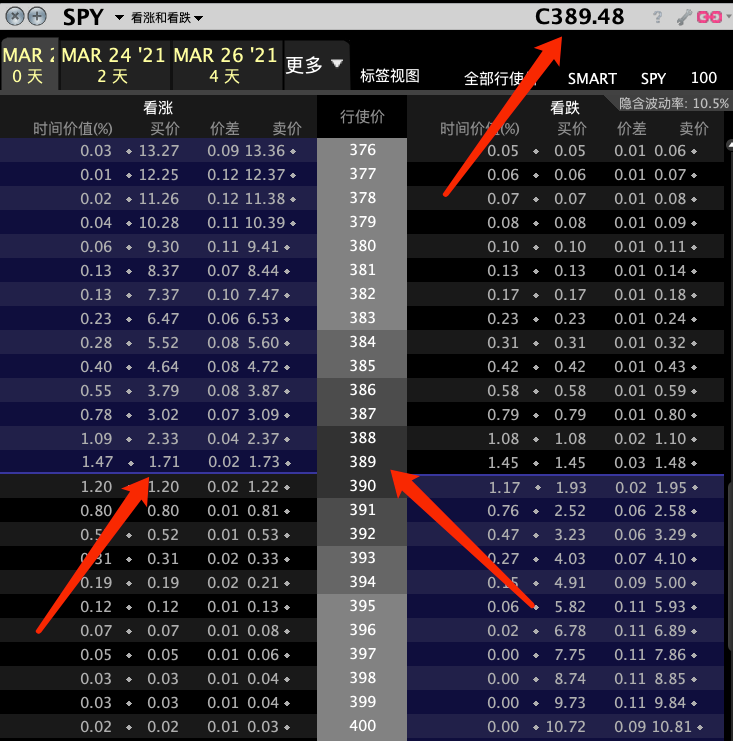Click put bid 1.45 at strike 389
The height and width of the screenshot is (741, 733).
click(570, 463)
